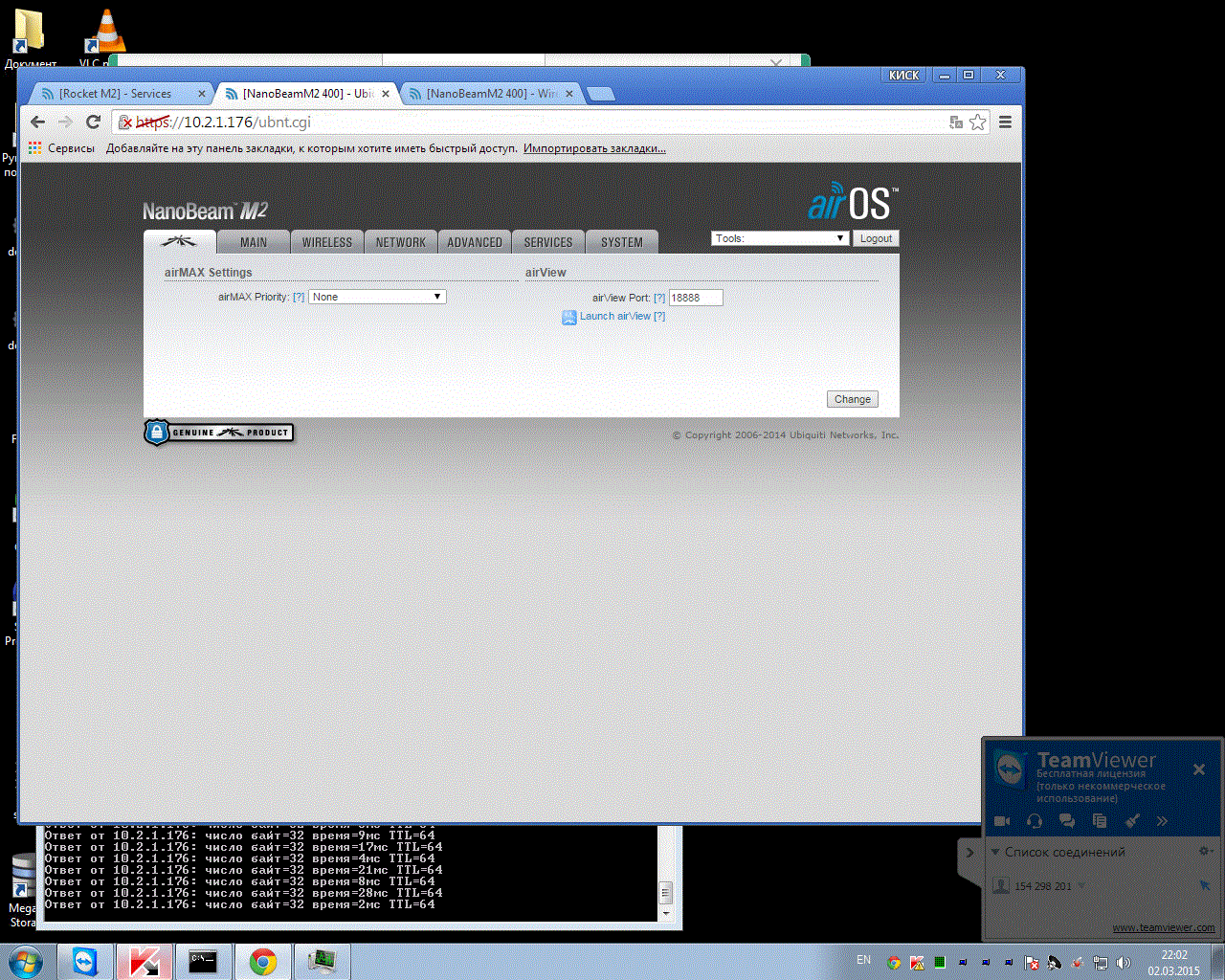Click the translate page icon
The height and width of the screenshot is (980, 1225).
955,122
